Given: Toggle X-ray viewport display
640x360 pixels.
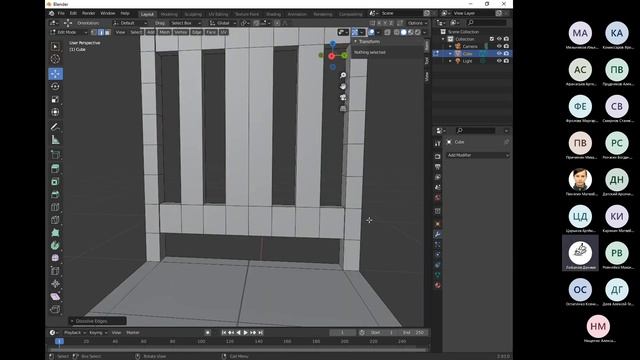Looking at the screenshot, I should 387,32.
